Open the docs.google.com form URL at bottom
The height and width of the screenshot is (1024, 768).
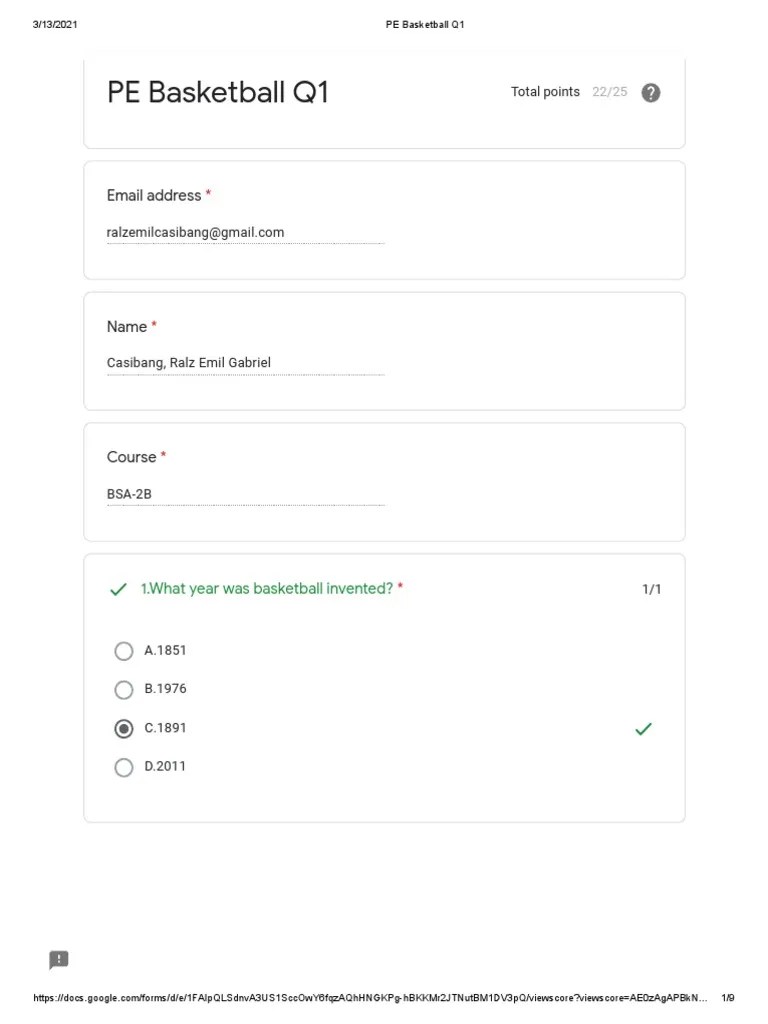pyautogui.click(x=370, y=997)
